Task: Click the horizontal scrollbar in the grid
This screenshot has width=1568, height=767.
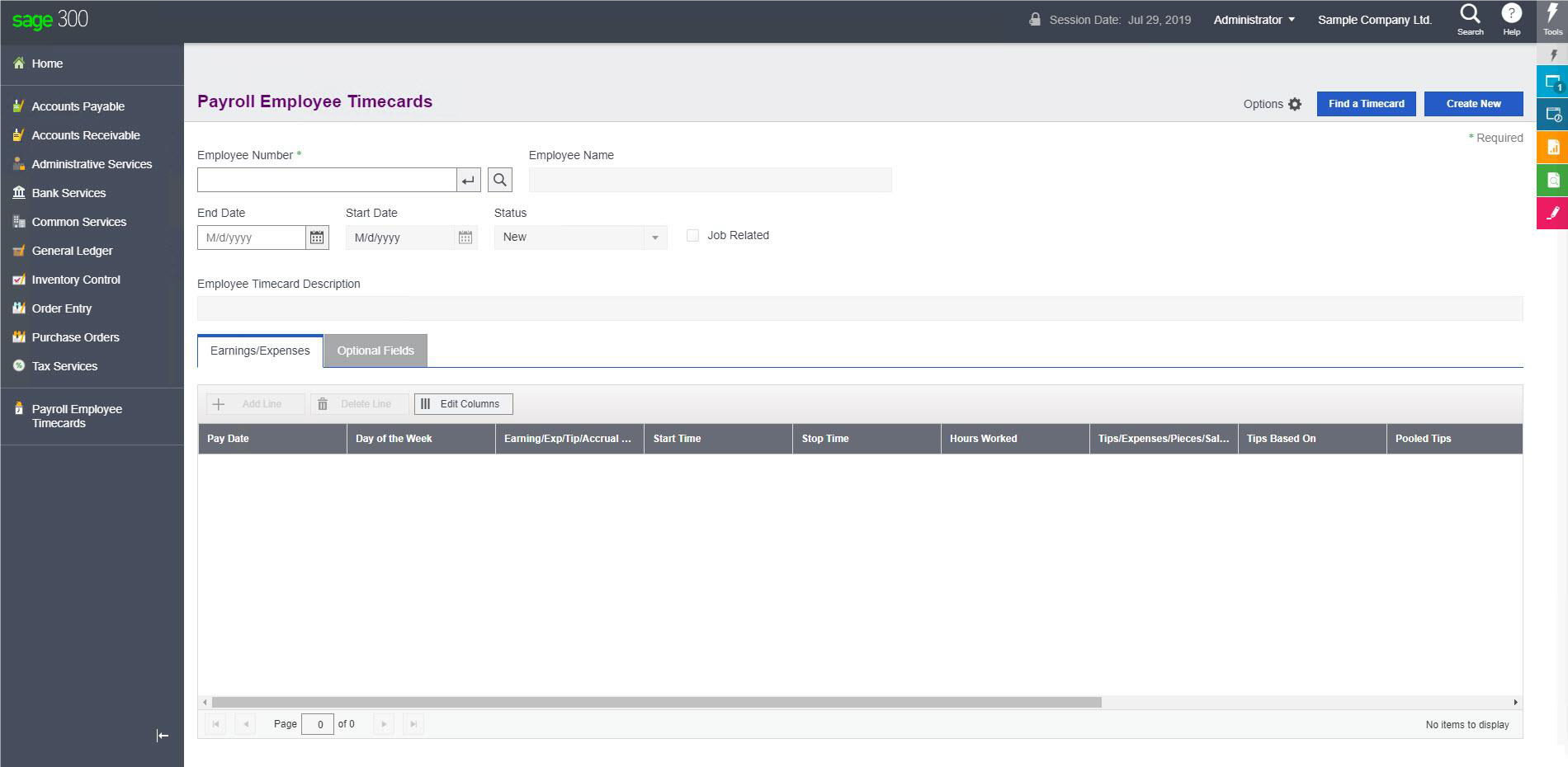Action: pyautogui.click(x=656, y=703)
